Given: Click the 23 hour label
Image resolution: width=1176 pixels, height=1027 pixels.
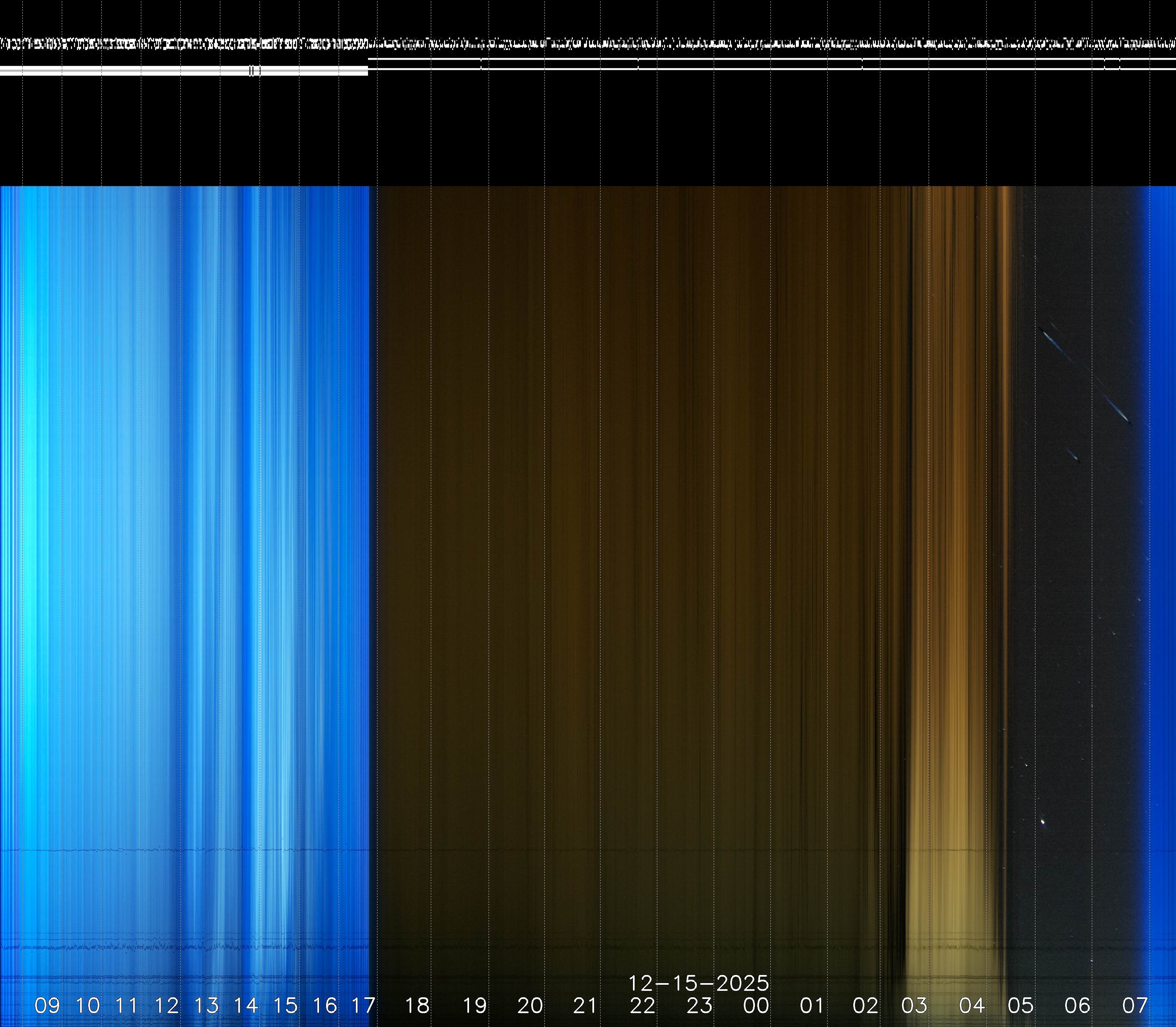Looking at the screenshot, I should point(699,1005).
